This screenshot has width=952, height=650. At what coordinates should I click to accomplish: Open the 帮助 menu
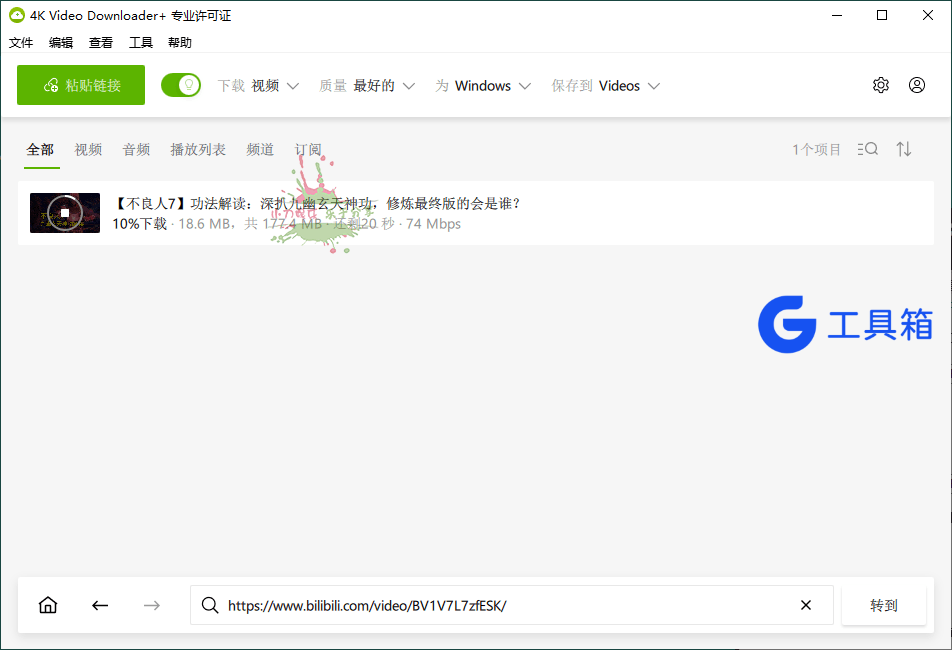[180, 42]
